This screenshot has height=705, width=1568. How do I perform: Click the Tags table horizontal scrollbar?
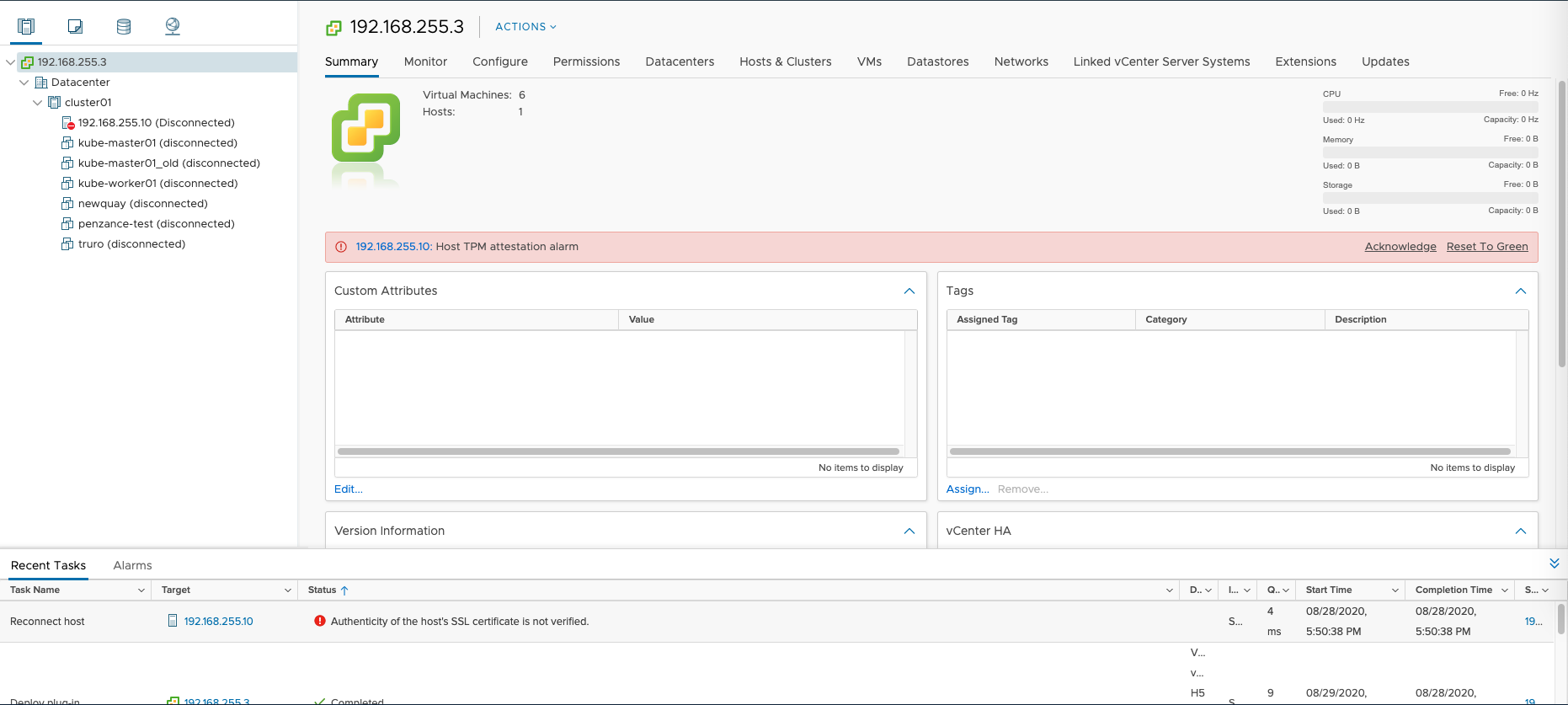click(1230, 451)
